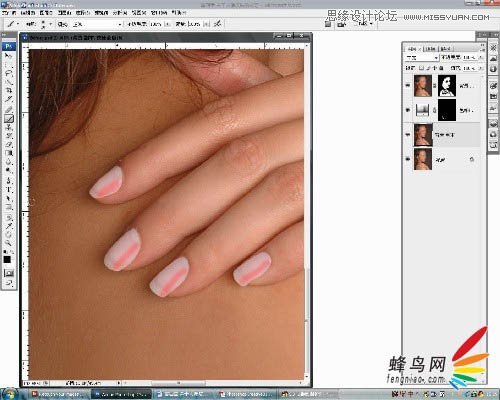Open the Edit menu
Screen dimensions: 500x400
pyautogui.click(x=28, y=13)
